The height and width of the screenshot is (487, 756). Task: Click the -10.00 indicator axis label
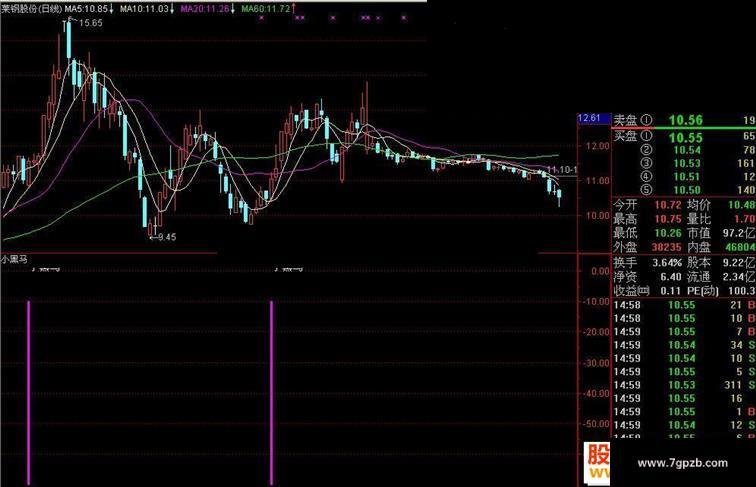tap(596, 301)
